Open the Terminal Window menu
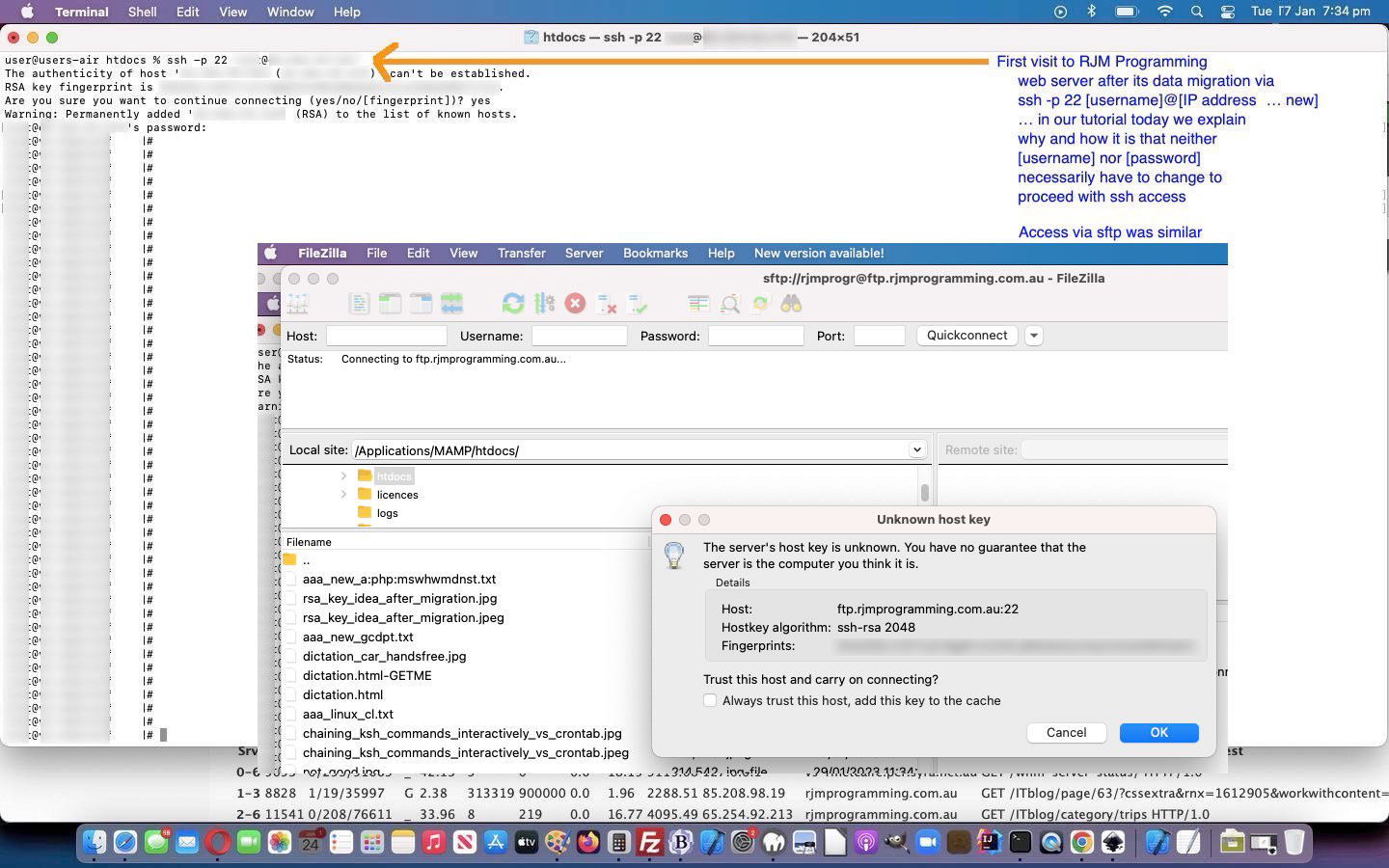This screenshot has width=1389, height=868. [290, 12]
